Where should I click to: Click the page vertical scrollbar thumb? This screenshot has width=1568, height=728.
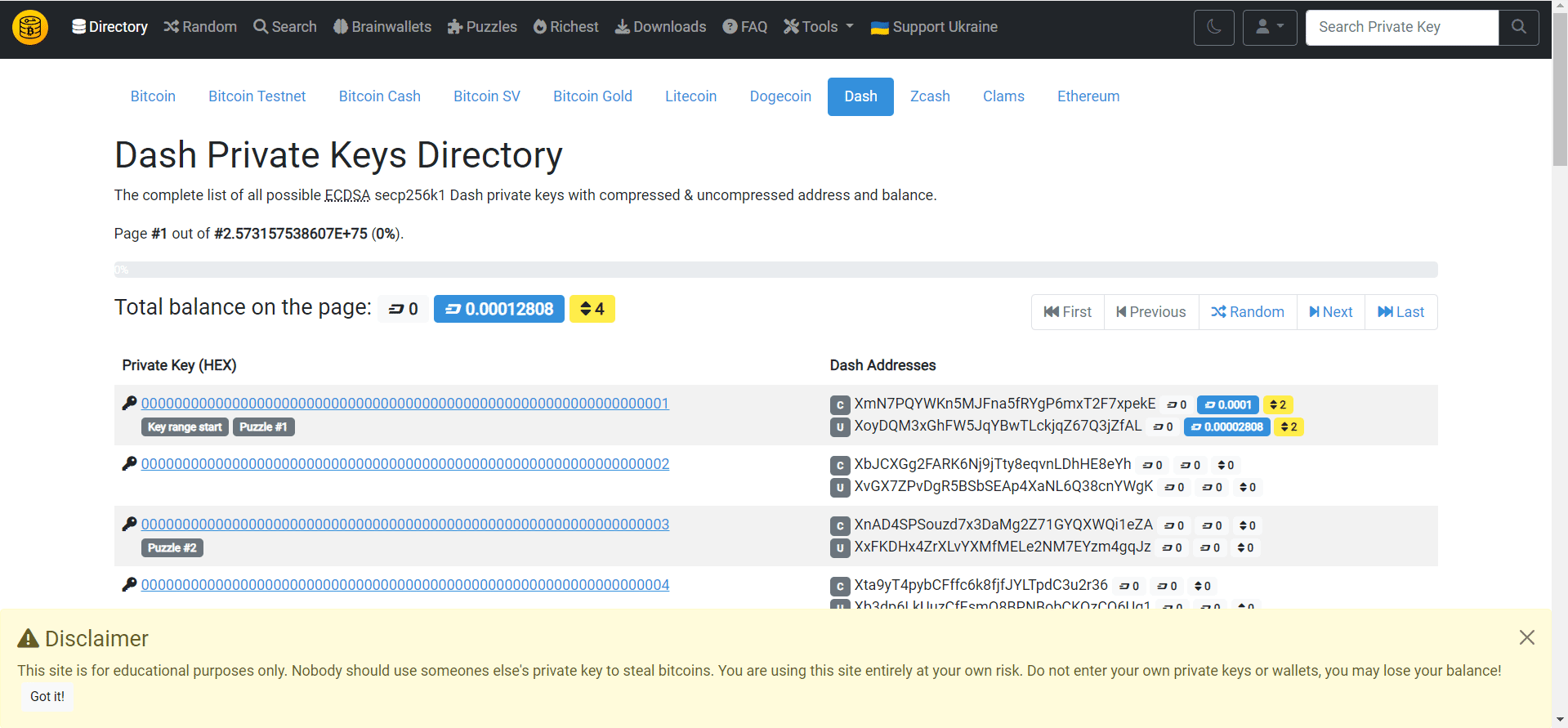tap(1560, 90)
